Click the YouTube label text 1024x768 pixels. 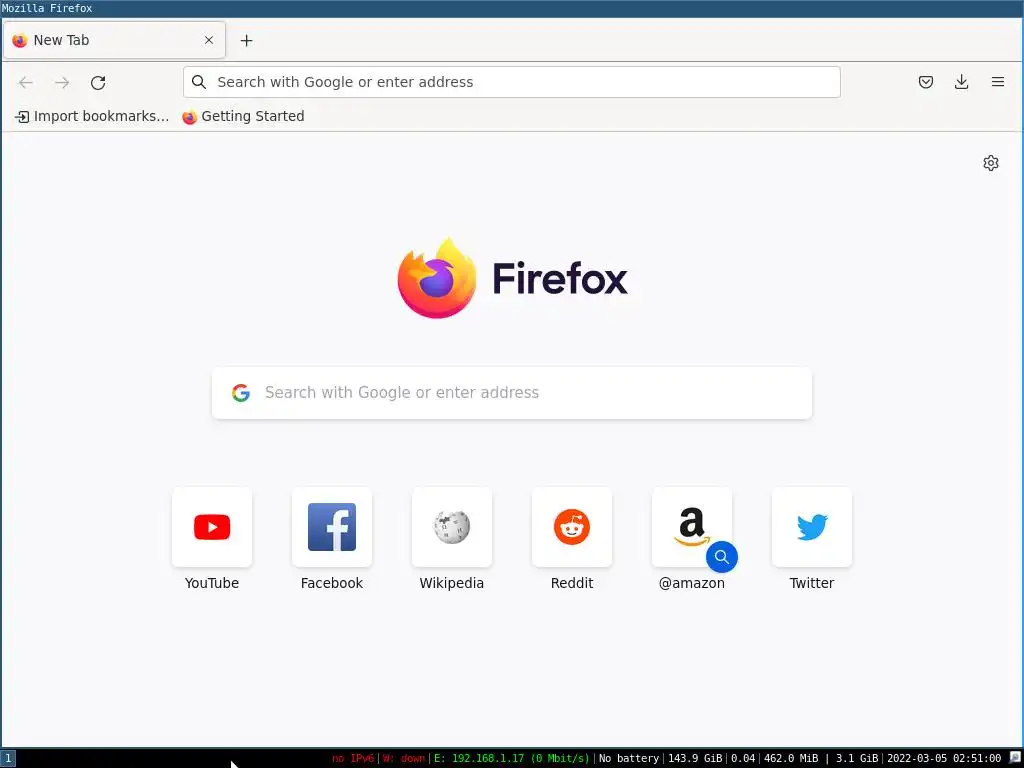(x=212, y=583)
